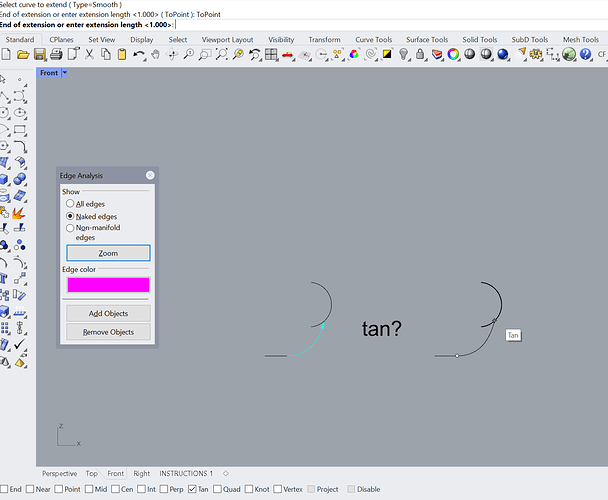
Task: Open the Curve Tools toolbar tab
Action: click(373, 40)
